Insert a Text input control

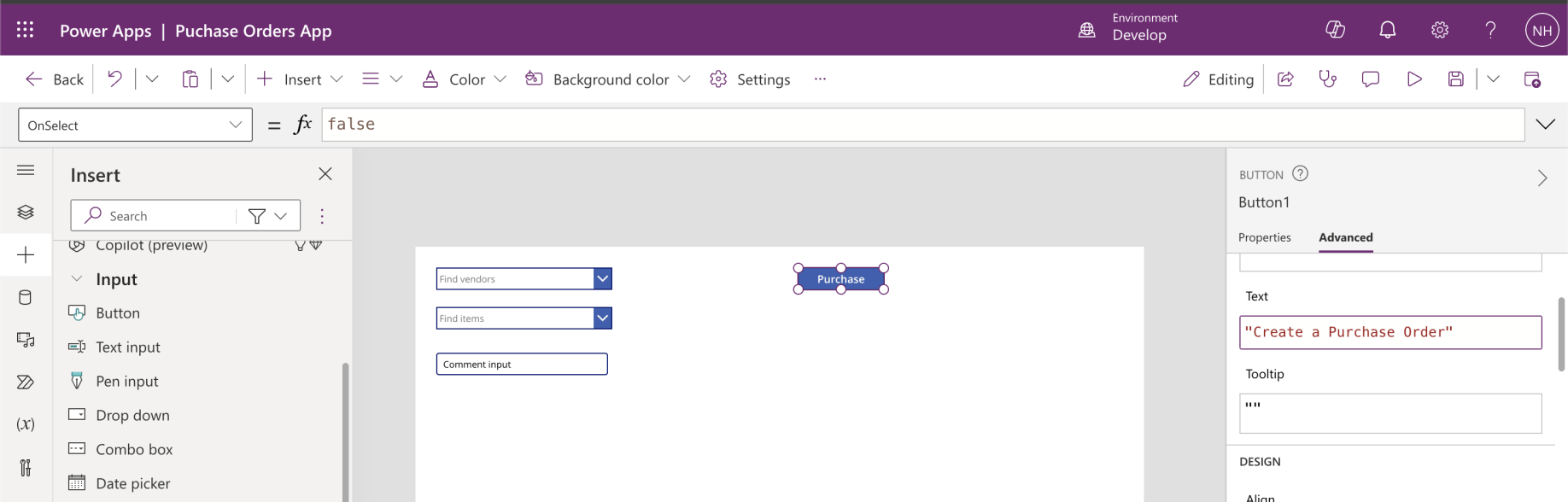[128, 347]
